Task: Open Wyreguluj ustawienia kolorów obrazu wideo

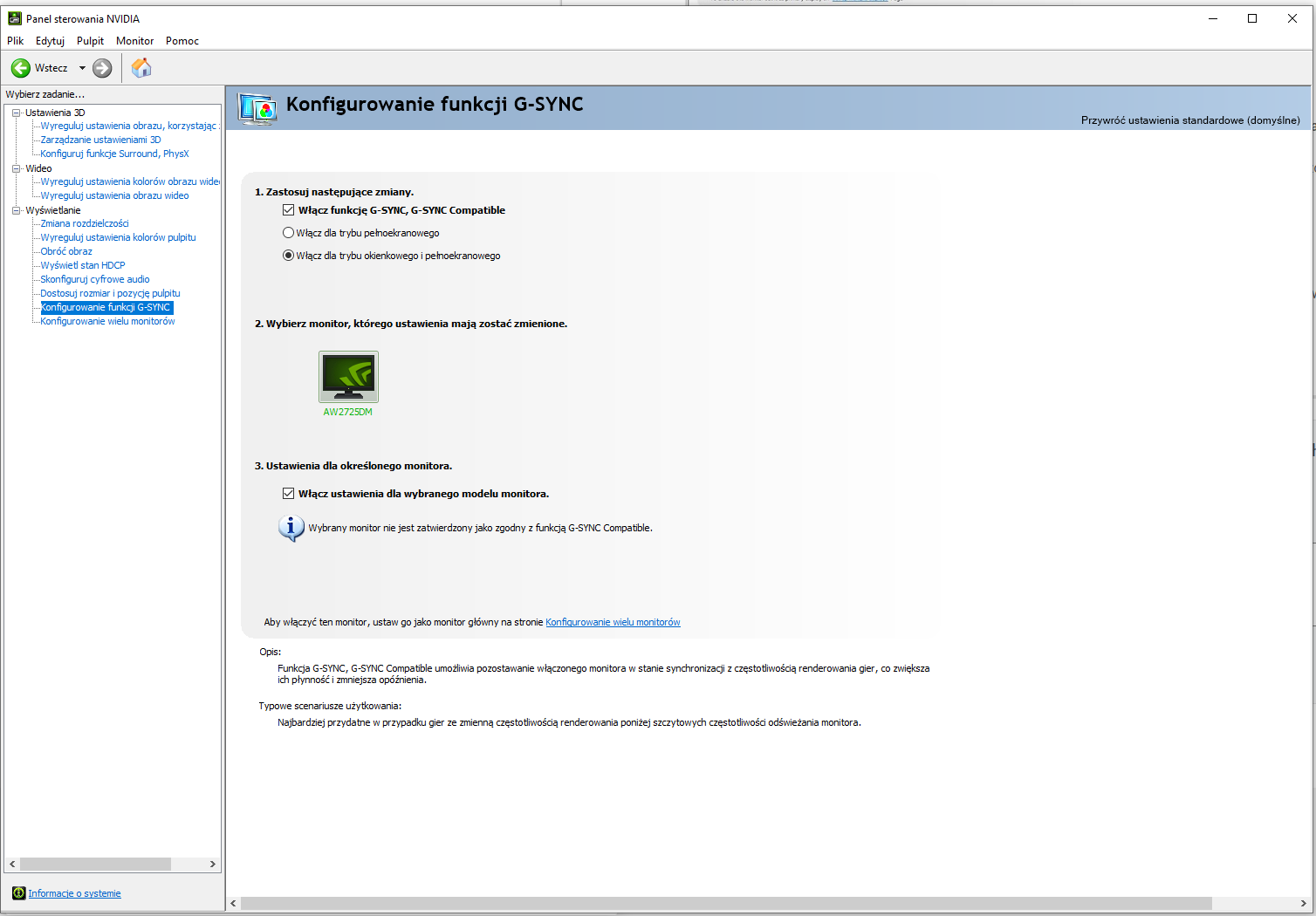Action: 130,181
